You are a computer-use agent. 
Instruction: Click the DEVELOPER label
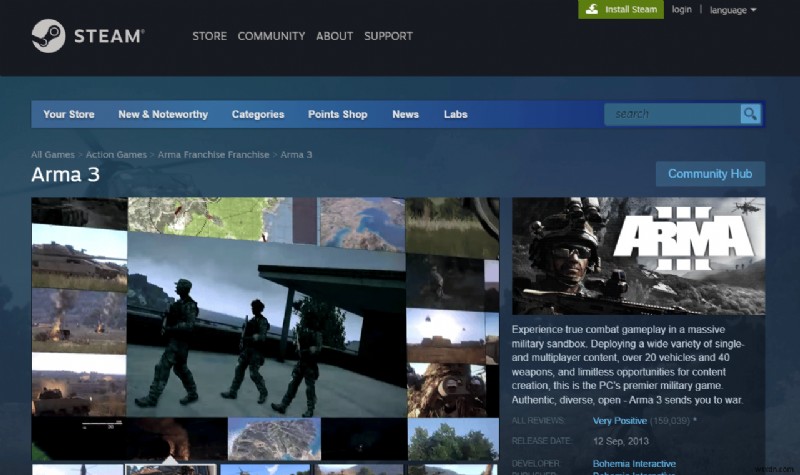[x=536, y=464]
